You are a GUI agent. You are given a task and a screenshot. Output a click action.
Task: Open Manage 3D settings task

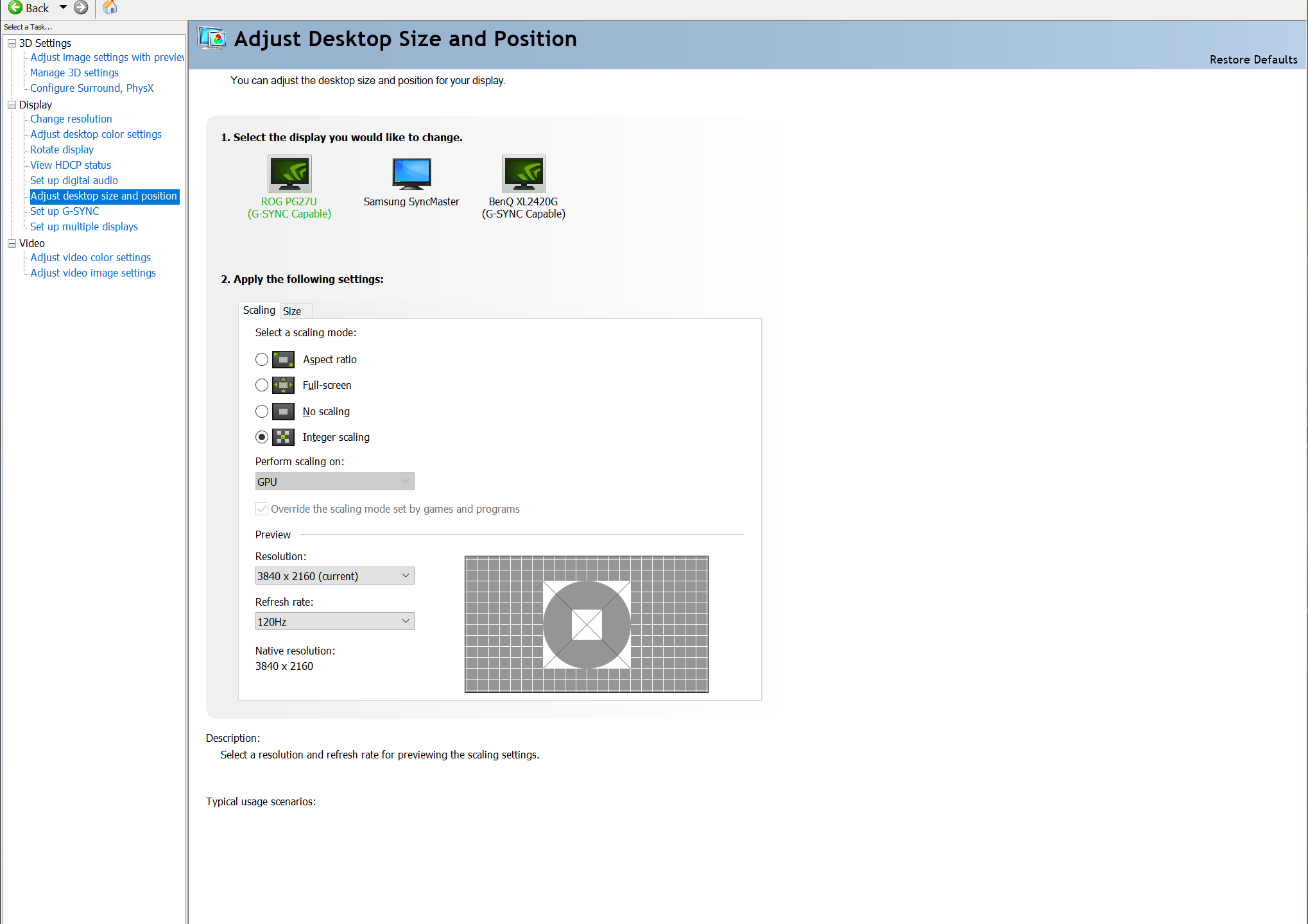pyautogui.click(x=74, y=73)
